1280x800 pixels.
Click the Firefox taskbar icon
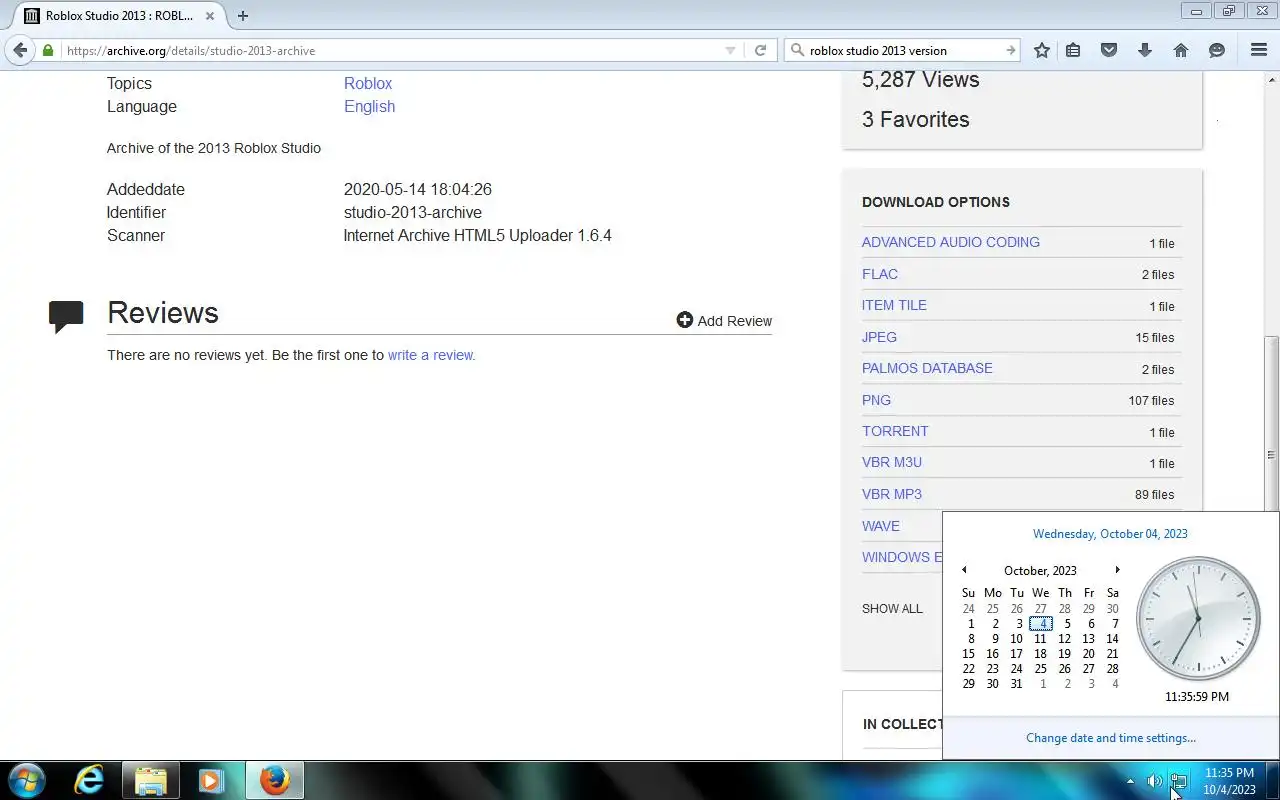coord(275,781)
